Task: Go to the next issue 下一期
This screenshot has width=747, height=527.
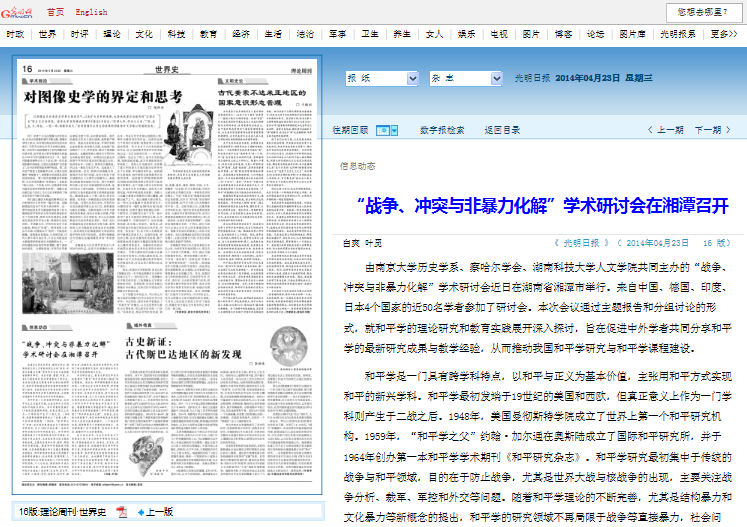Action: point(713,130)
